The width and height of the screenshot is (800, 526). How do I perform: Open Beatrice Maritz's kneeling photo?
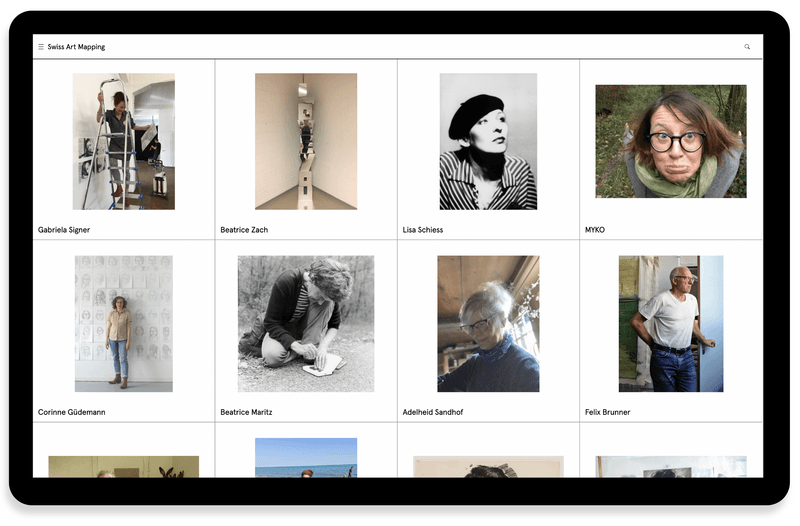tap(305, 323)
